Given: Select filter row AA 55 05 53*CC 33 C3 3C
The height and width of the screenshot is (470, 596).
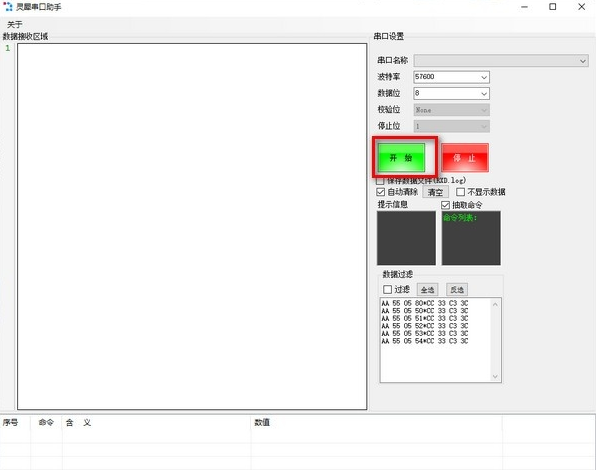Looking at the screenshot, I should pos(425,334).
